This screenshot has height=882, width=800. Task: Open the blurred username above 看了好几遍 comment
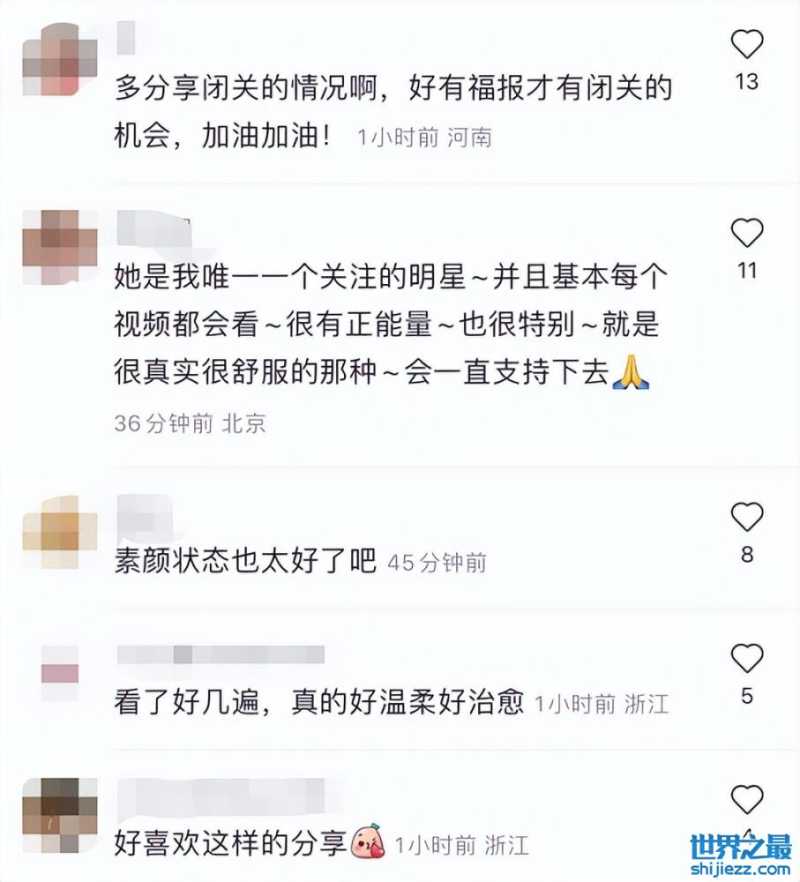point(221,655)
